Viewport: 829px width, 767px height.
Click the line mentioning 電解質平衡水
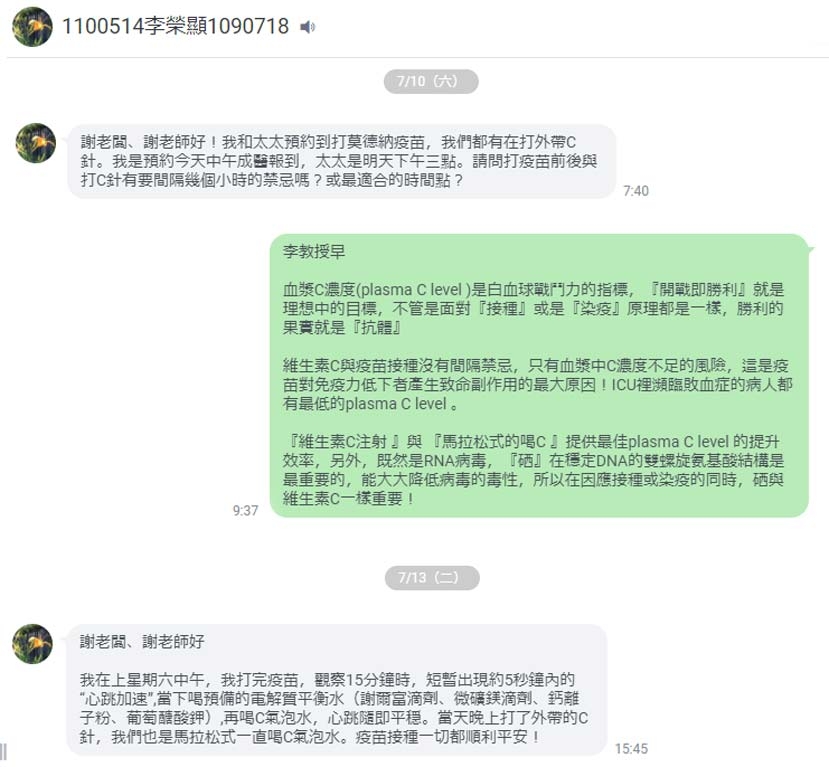pos(330,699)
